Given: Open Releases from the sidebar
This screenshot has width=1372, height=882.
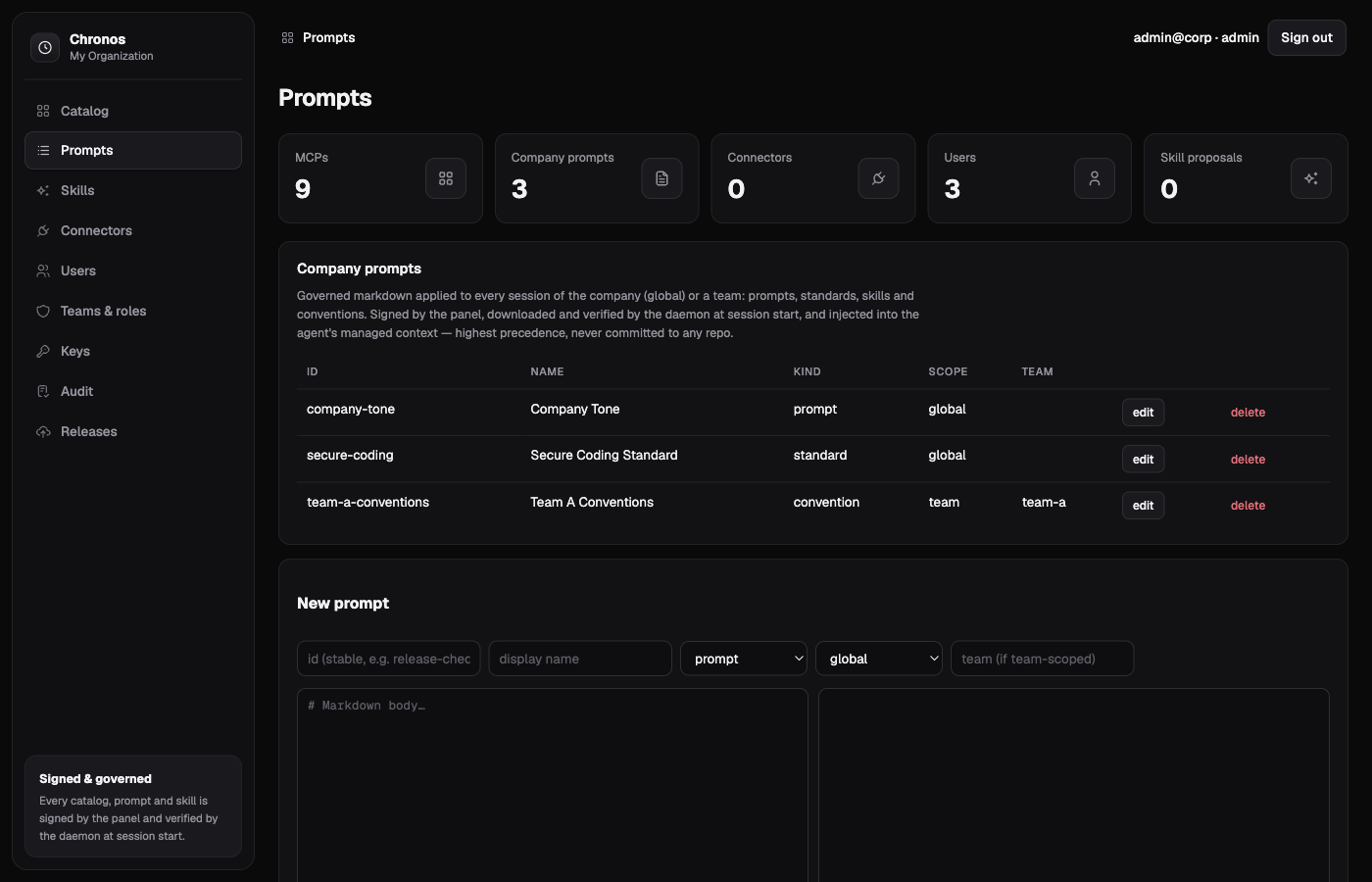Looking at the screenshot, I should (x=133, y=431).
